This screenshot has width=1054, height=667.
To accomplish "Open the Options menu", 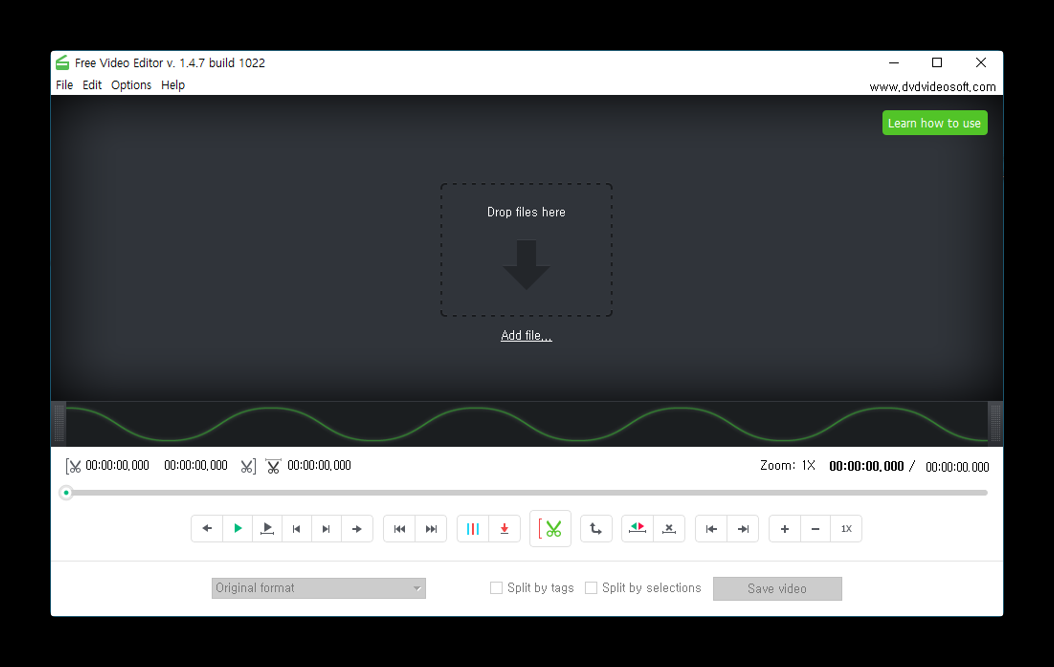I will (x=131, y=85).
